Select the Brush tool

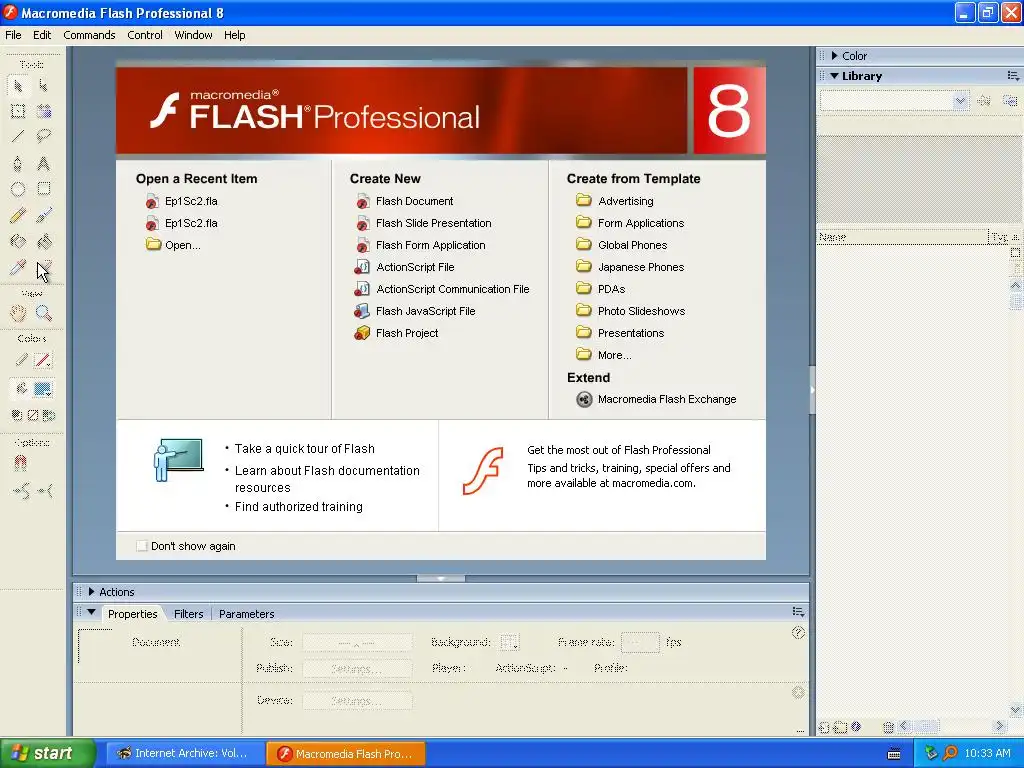pos(44,215)
